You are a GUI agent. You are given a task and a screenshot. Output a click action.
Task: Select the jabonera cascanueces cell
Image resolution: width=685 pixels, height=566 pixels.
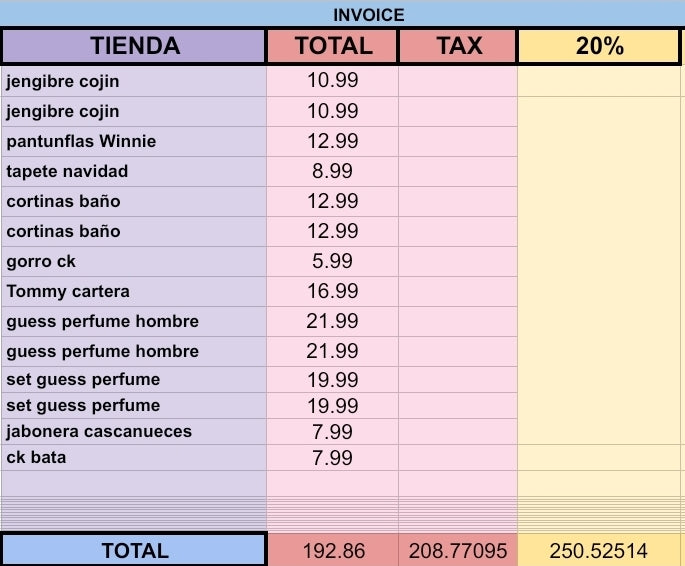(134, 431)
